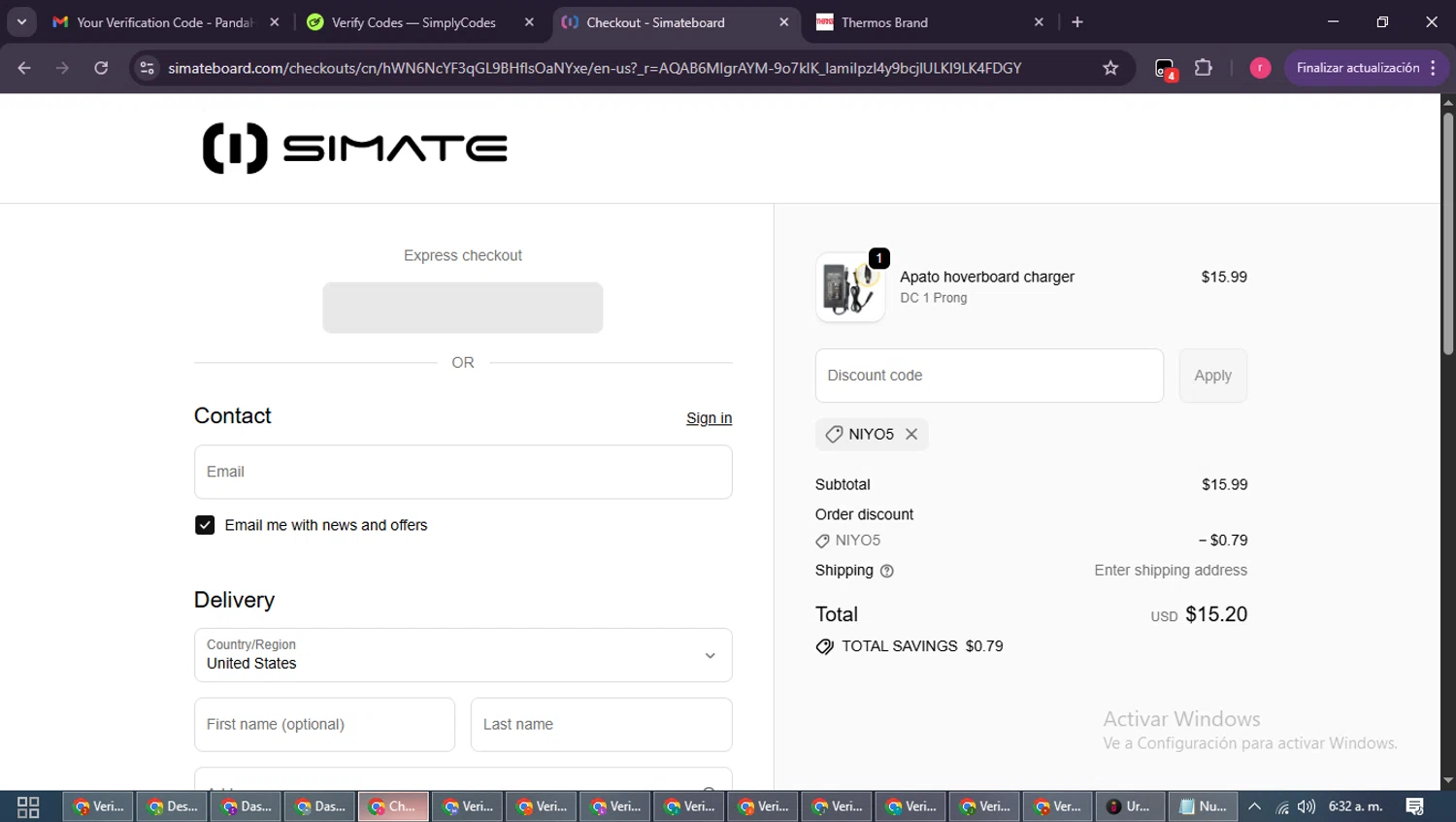Click the TOTAL SAVINGS tag icon
This screenshot has width=1456, height=822.
tap(825, 646)
